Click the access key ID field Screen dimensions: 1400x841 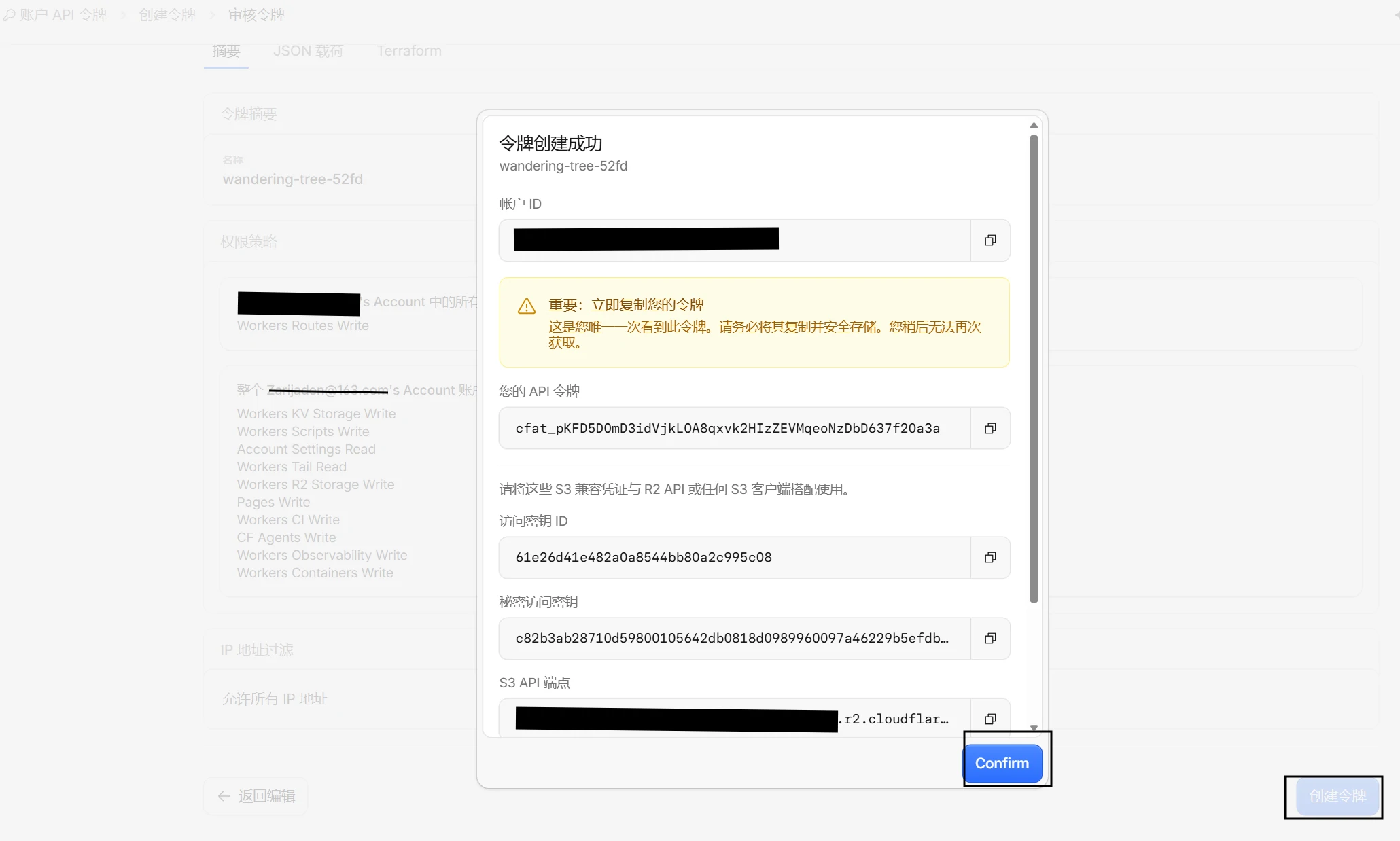[735, 557]
